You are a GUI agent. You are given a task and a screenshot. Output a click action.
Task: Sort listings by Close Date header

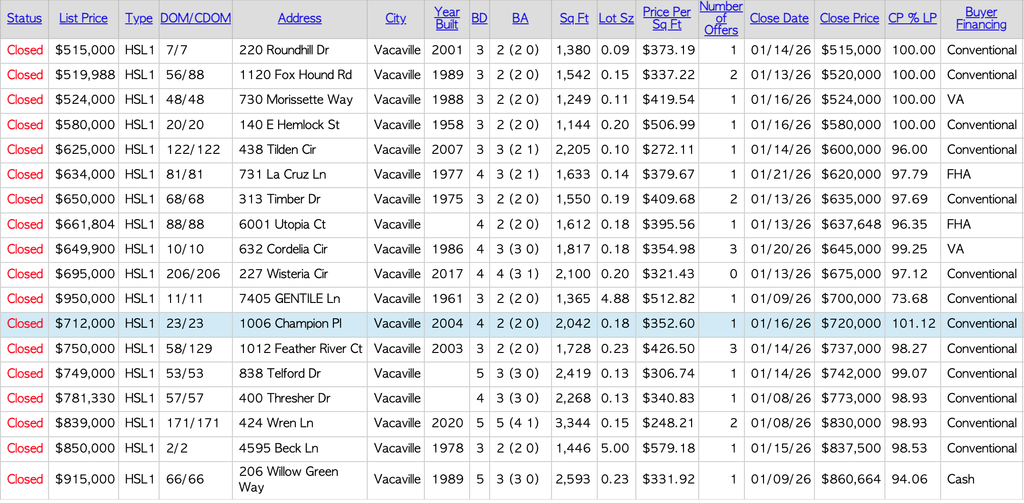point(778,19)
